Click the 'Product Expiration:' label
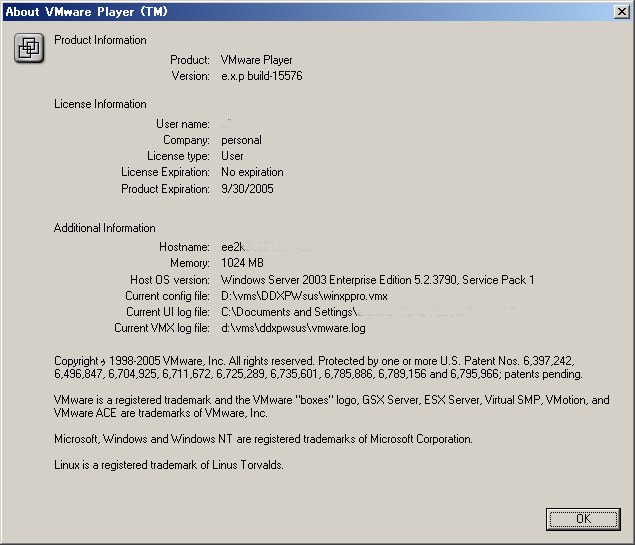The width and height of the screenshot is (635, 545). [165, 189]
